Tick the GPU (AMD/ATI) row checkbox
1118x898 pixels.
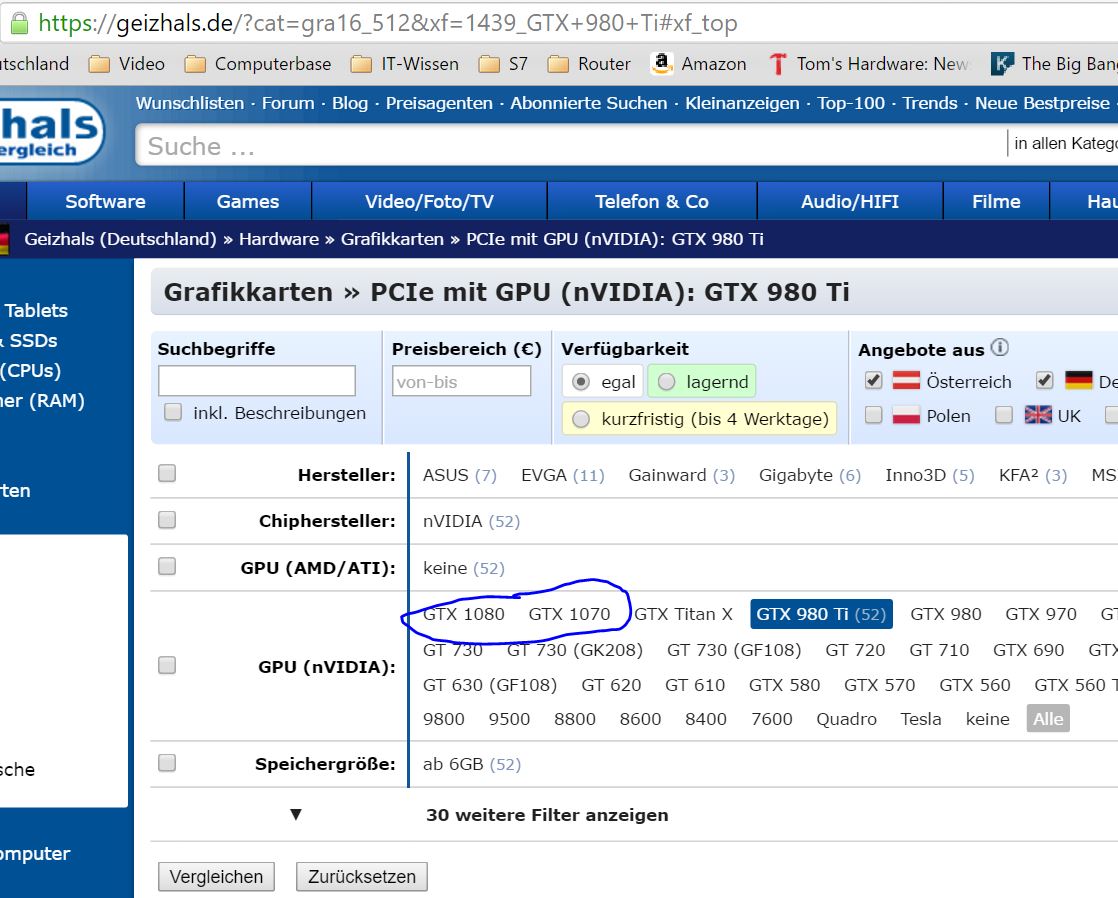point(167,566)
